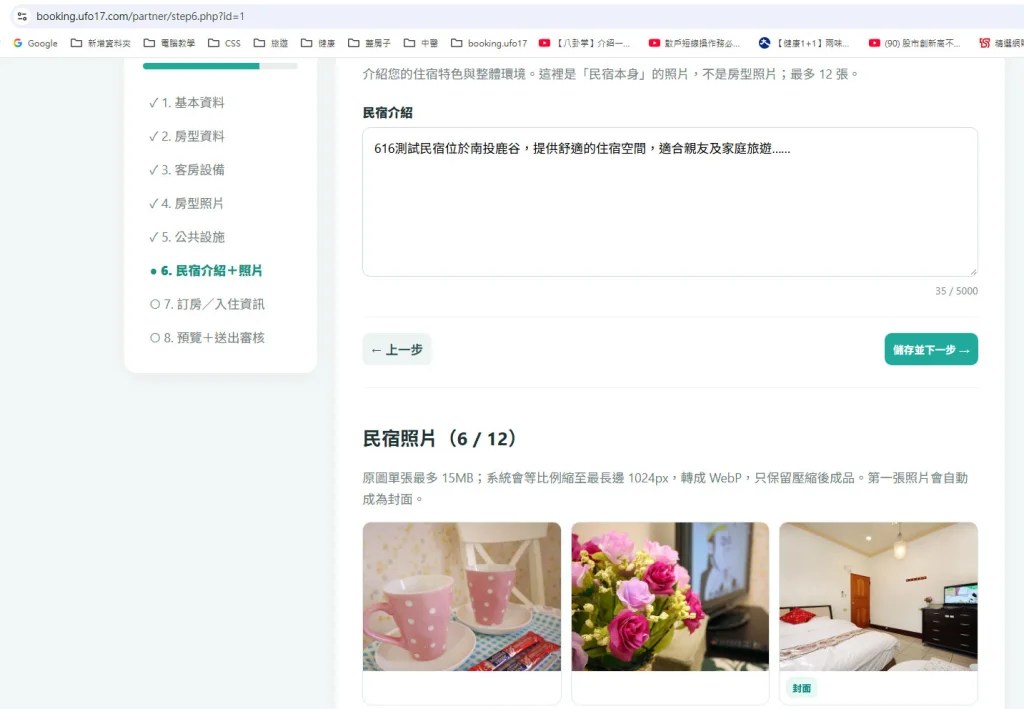Click the 民宿照片 (6 / 12) heading
Viewport: 1024px width, 709px height.
440,439
